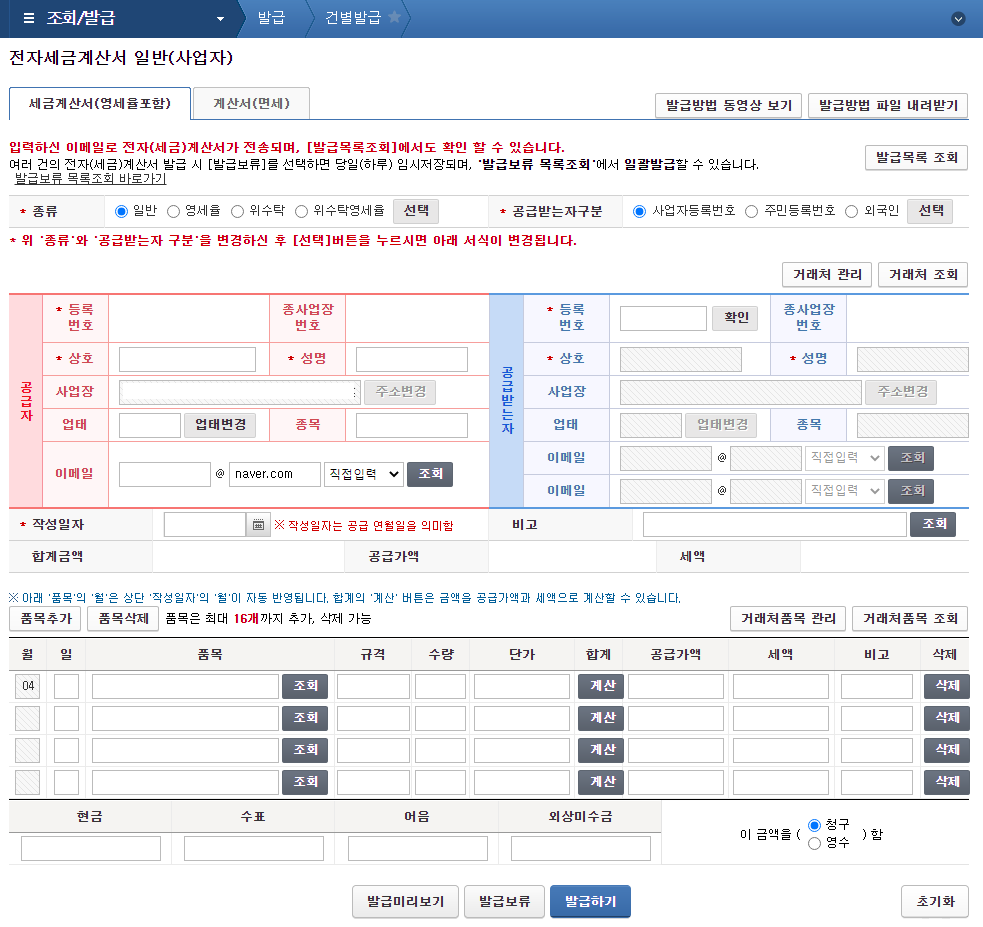
Task: Open the 조회/발급 menu dropdown arrow
Action: pos(220,19)
